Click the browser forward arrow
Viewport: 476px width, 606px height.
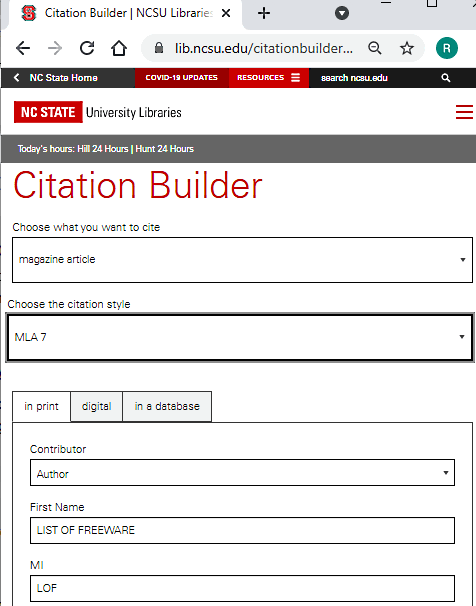tap(55, 48)
